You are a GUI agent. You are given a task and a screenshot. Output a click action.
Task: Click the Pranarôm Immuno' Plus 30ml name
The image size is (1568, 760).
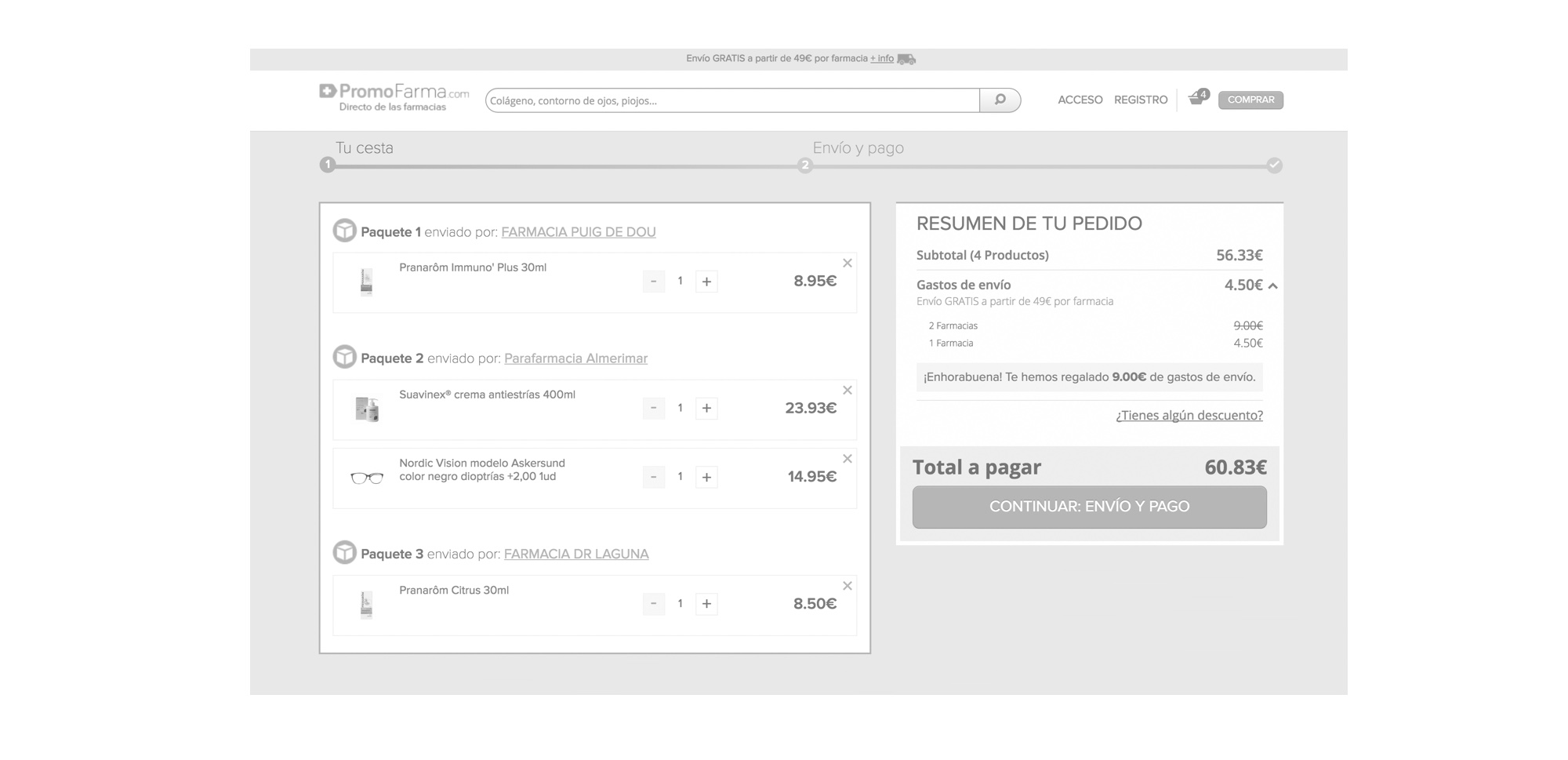473,267
